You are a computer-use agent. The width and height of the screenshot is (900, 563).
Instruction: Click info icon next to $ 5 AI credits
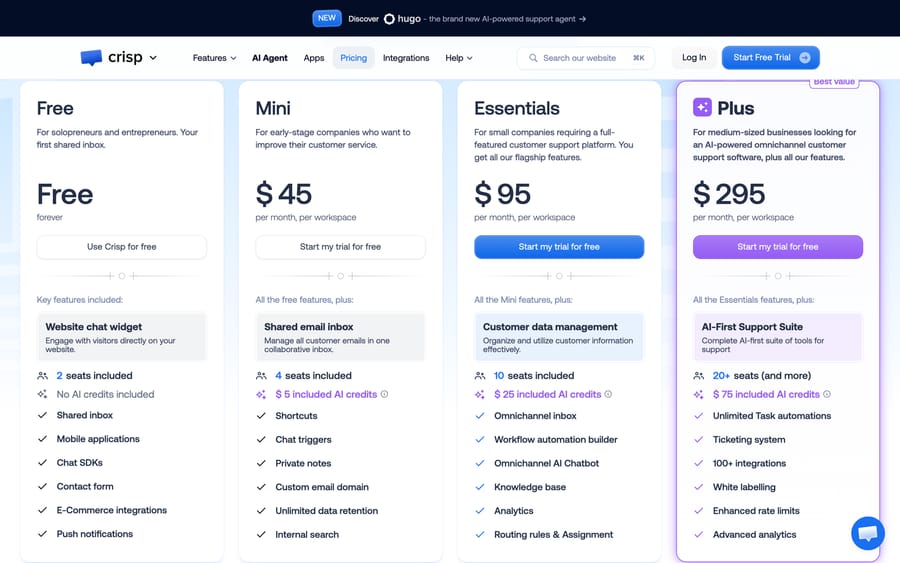pyautogui.click(x=385, y=394)
